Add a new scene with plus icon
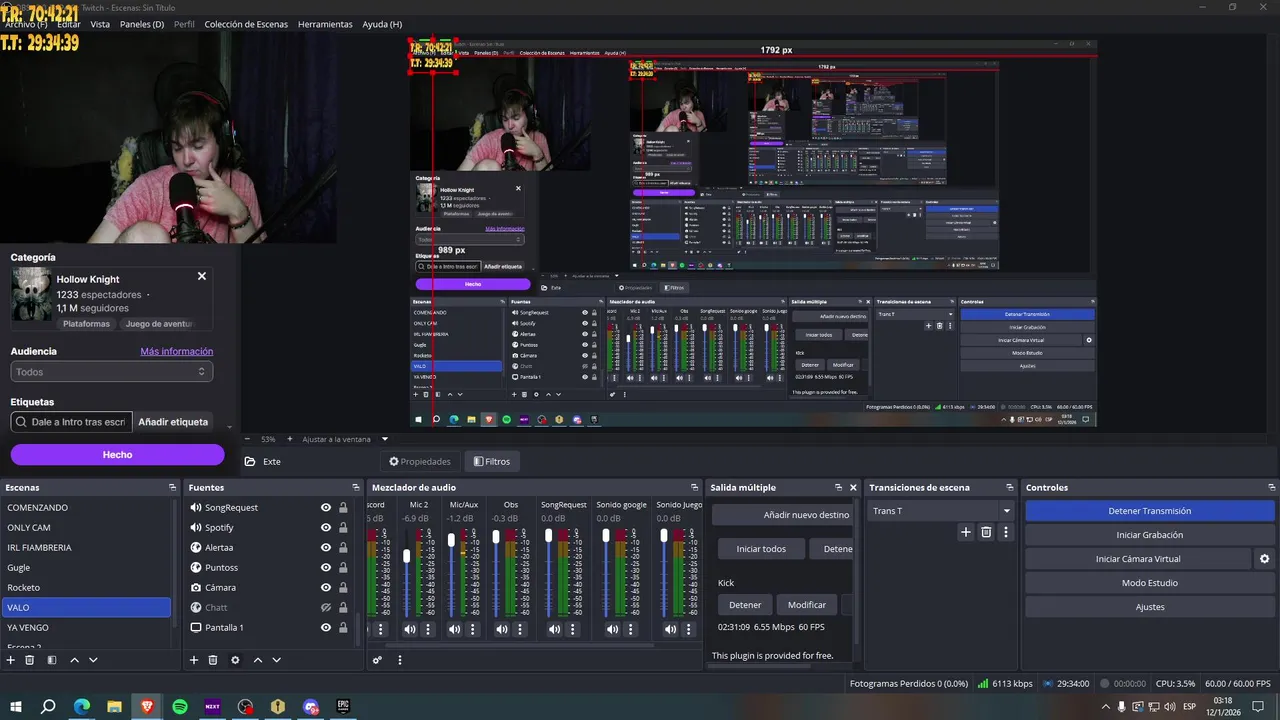The width and height of the screenshot is (1280, 720). 10,660
